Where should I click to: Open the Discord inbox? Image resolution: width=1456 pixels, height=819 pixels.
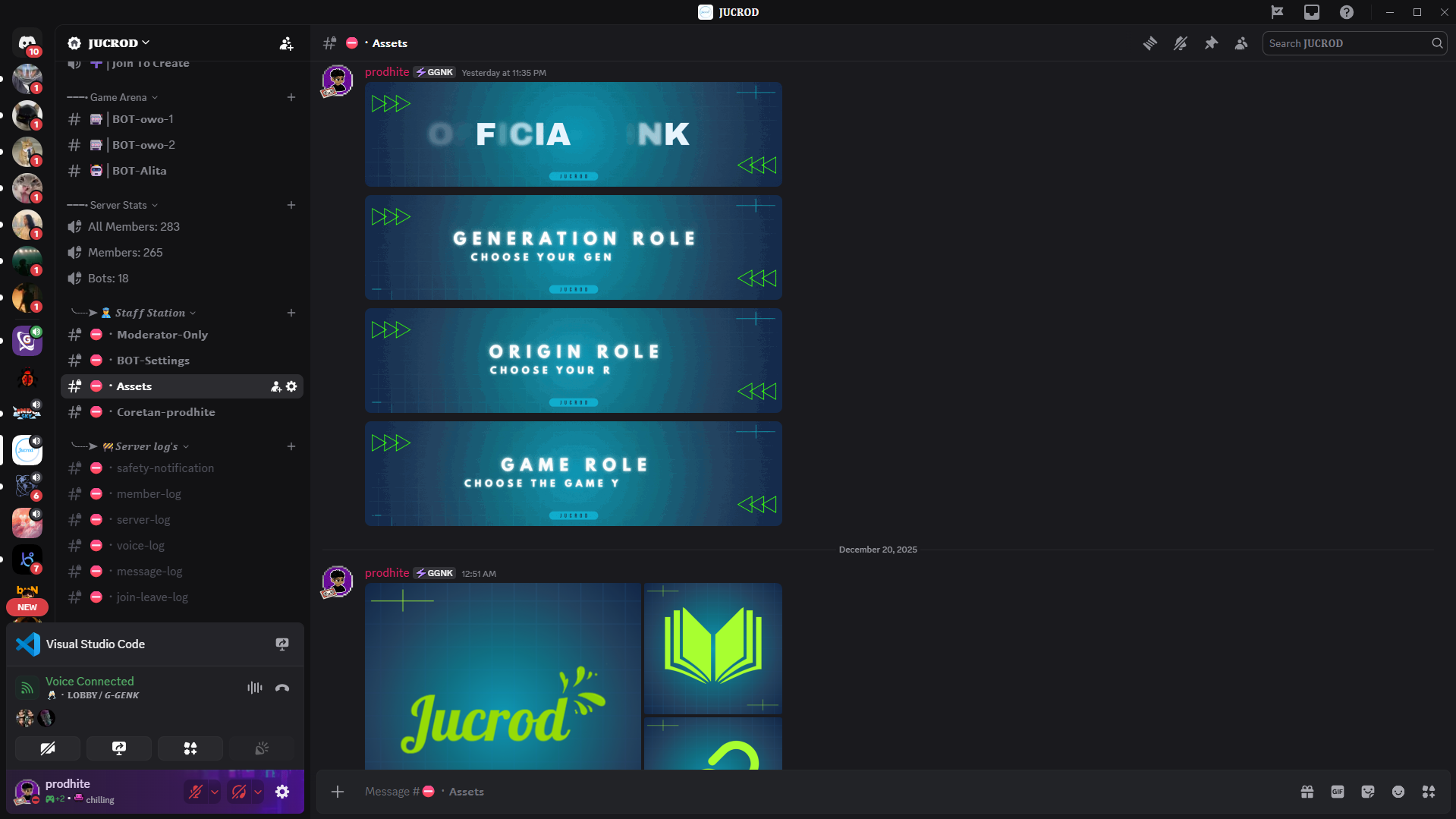coord(1312,12)
